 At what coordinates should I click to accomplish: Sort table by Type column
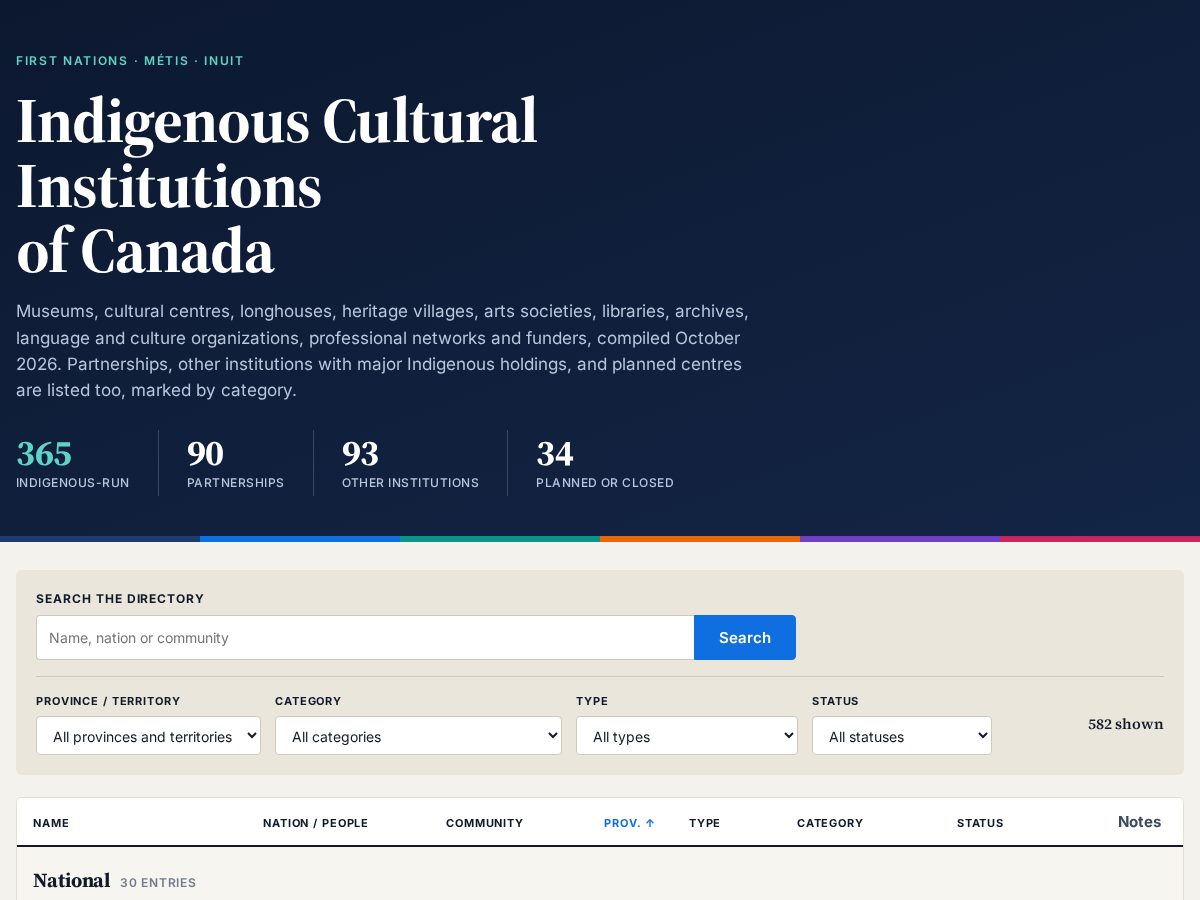point(704,823)
